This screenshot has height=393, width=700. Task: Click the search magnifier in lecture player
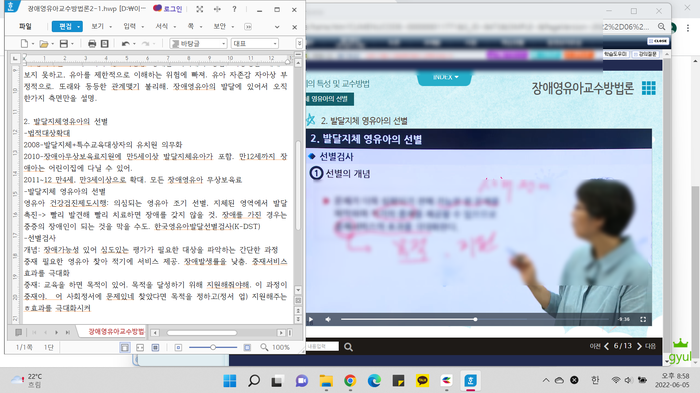tap(348, 347)
